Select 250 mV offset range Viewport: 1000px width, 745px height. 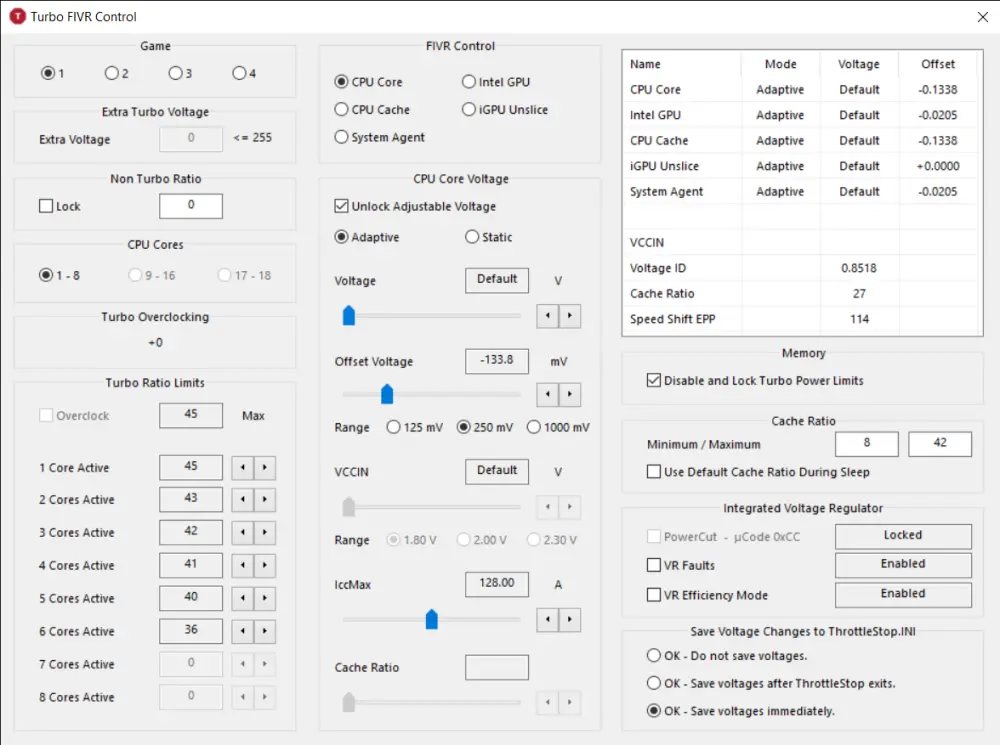tap(485, 427)
